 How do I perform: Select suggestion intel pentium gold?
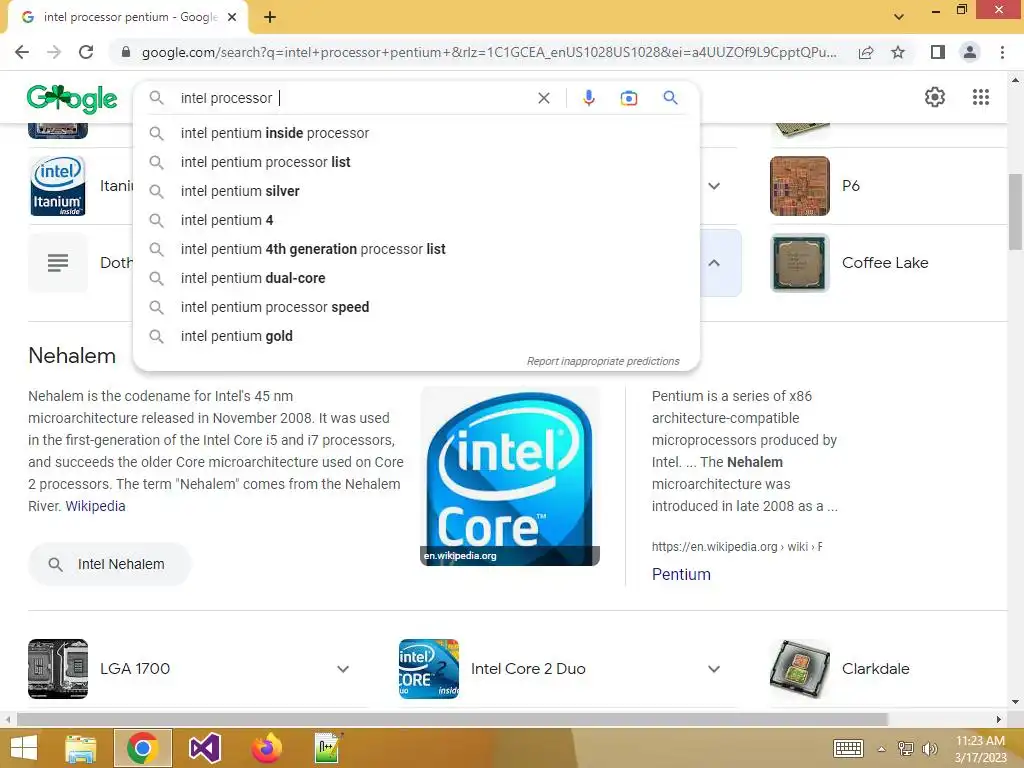(416, 336)
